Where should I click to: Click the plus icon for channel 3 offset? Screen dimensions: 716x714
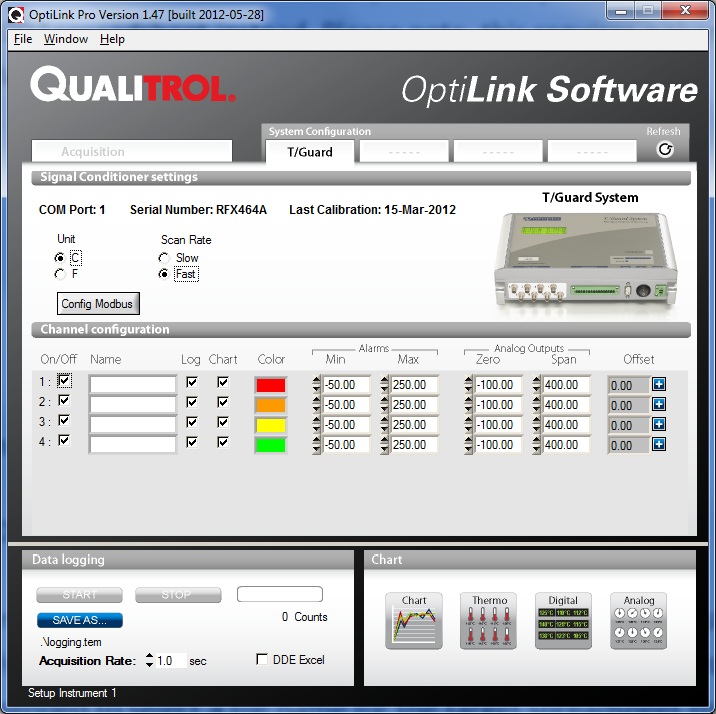[x=659, y=424]
